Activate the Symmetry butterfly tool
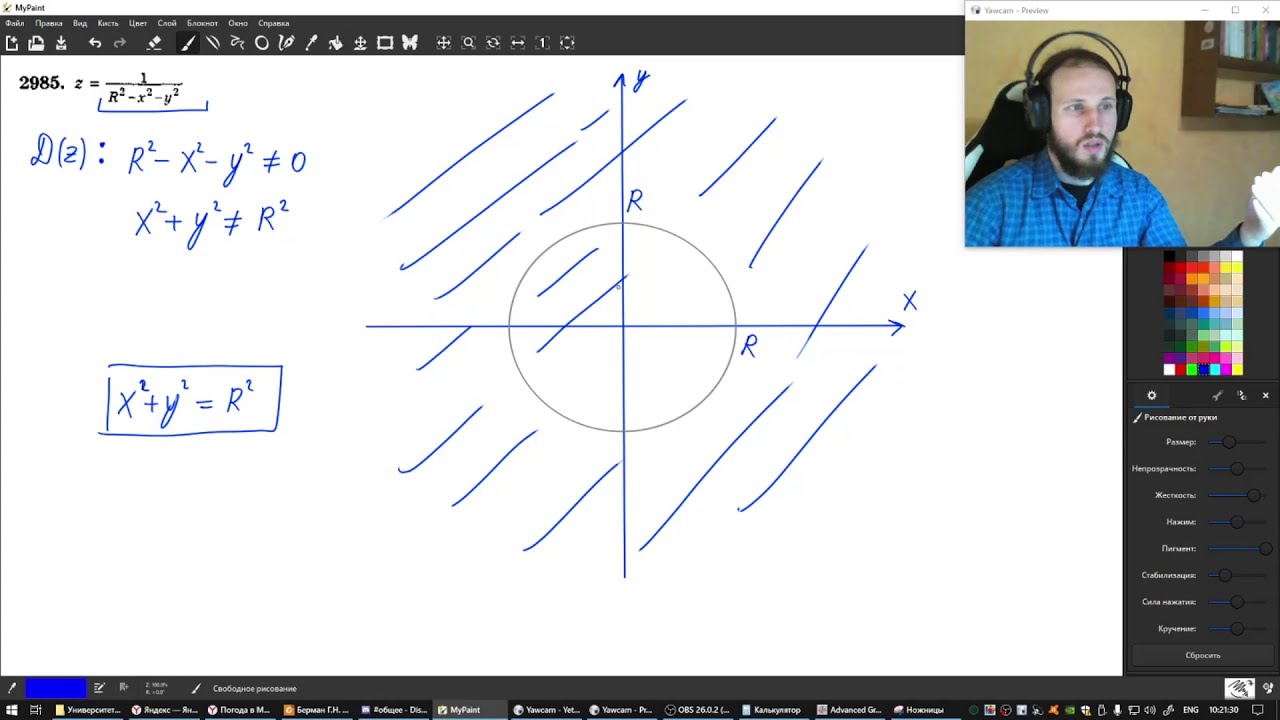The height and width of the screenshot is (720, 1280). 409,43
